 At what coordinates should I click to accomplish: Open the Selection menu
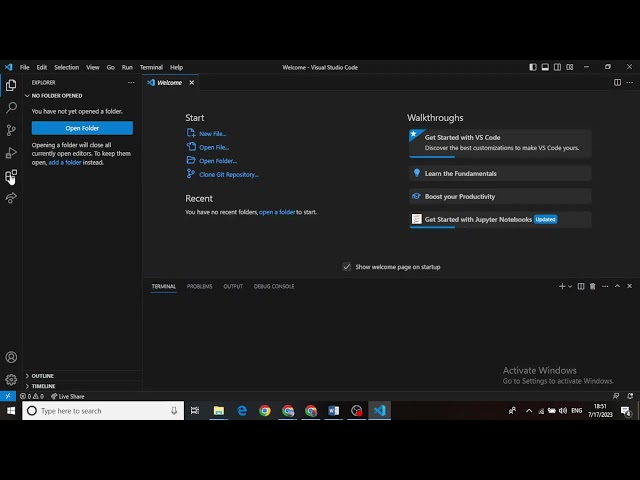pos(67,67)
